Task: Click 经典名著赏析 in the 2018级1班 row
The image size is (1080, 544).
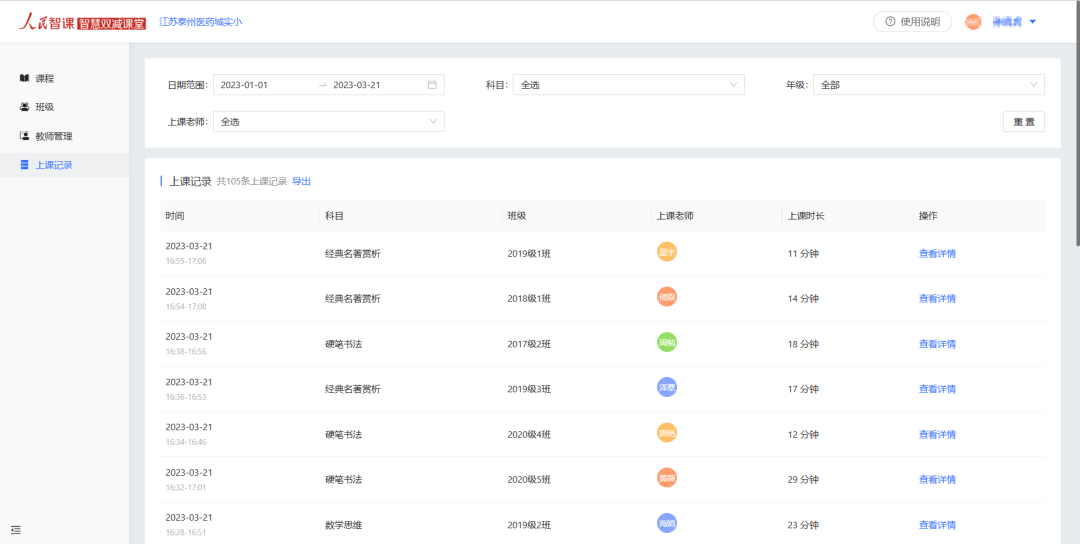Action: point(353,298)
